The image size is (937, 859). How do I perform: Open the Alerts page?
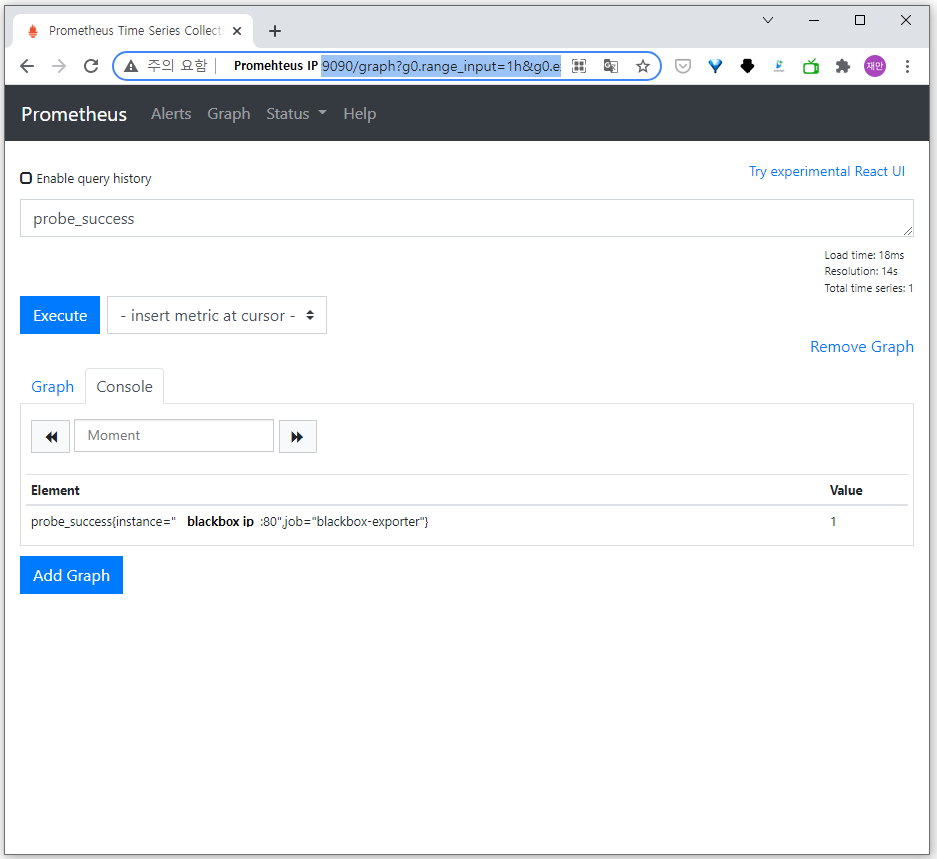point(171,114)
